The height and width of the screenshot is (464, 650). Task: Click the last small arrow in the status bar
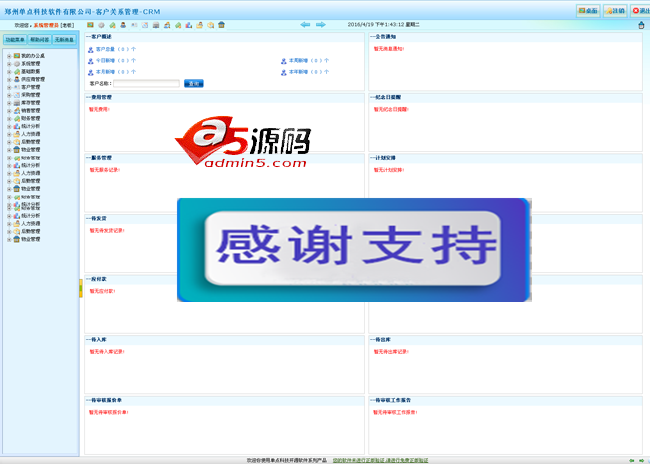point(642,460)
